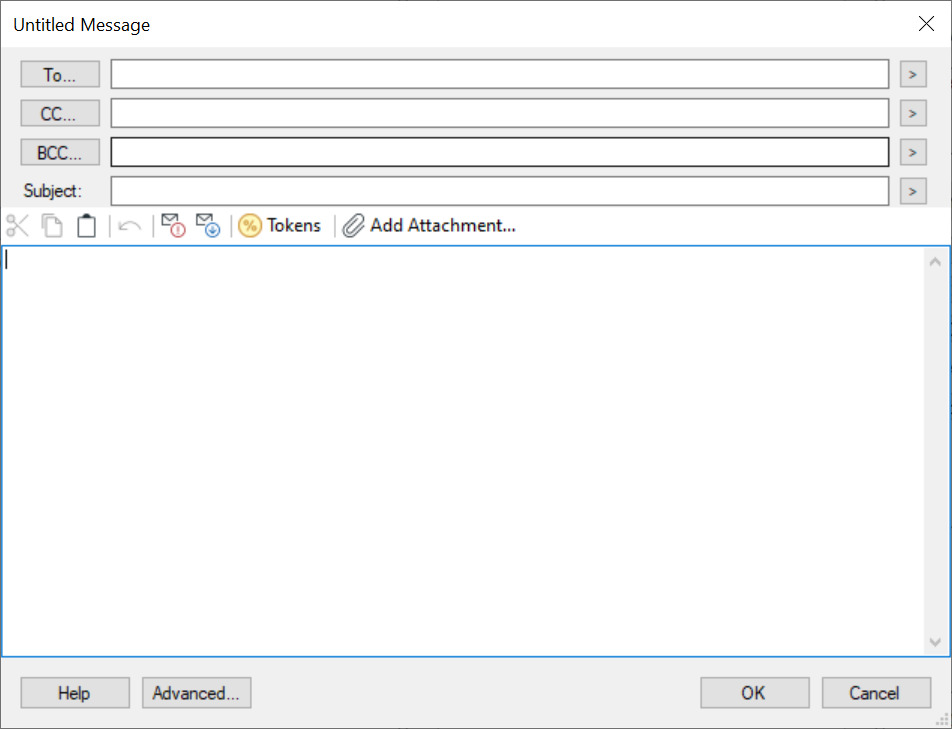Expand the arrow next to CC field
Image resolution: width=952 pixels, height=729 pixels.
[912, 114]
